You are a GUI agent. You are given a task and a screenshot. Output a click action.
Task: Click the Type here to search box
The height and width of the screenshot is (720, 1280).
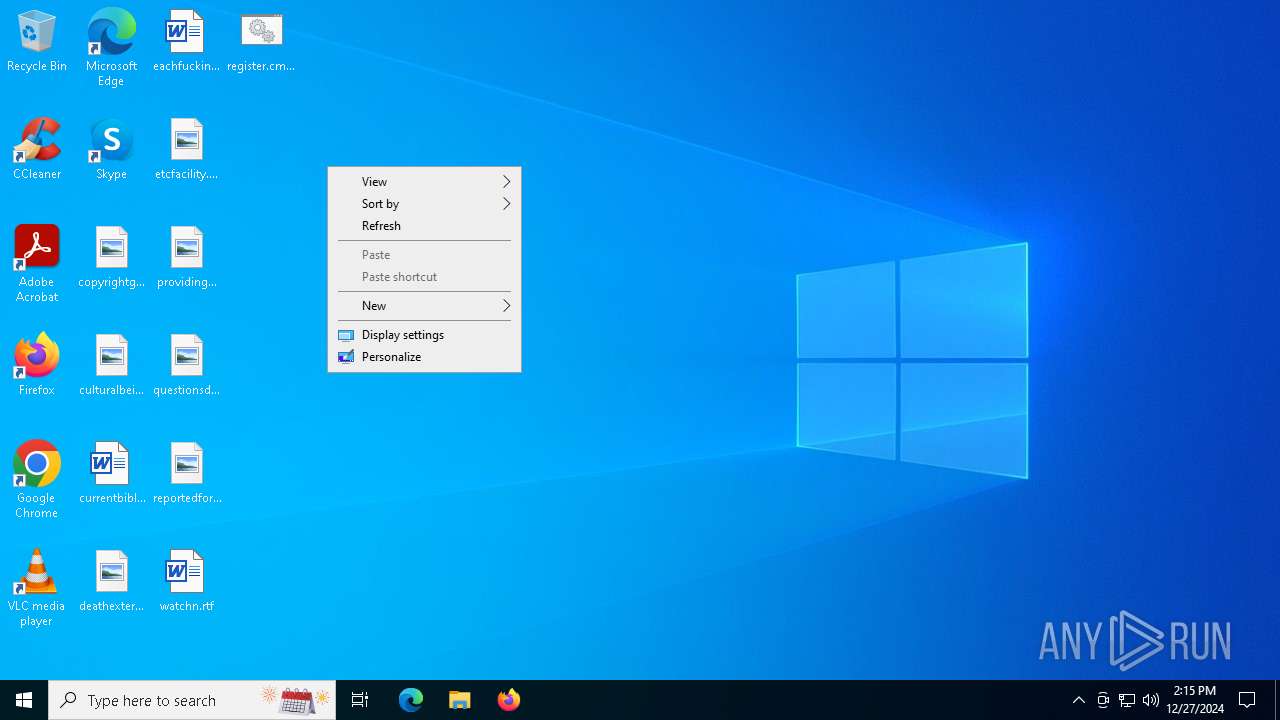pyautogui.click(x=192, y=700)
